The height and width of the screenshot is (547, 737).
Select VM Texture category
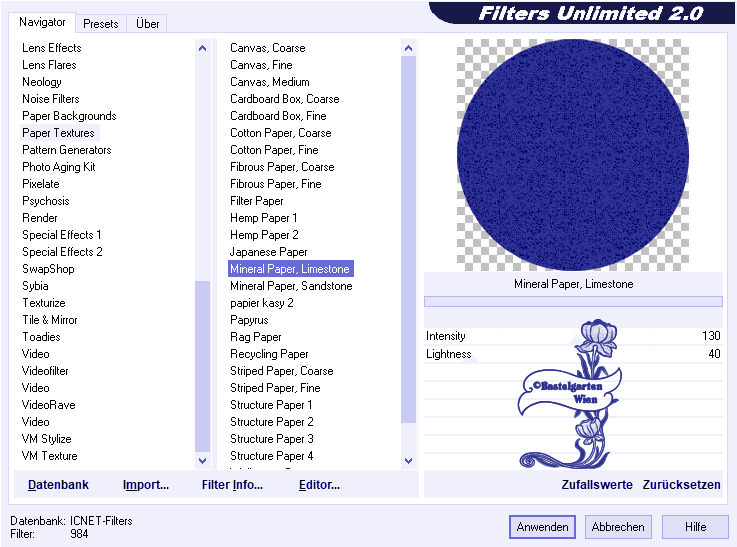pyautogui.click(x=49, y=455)
